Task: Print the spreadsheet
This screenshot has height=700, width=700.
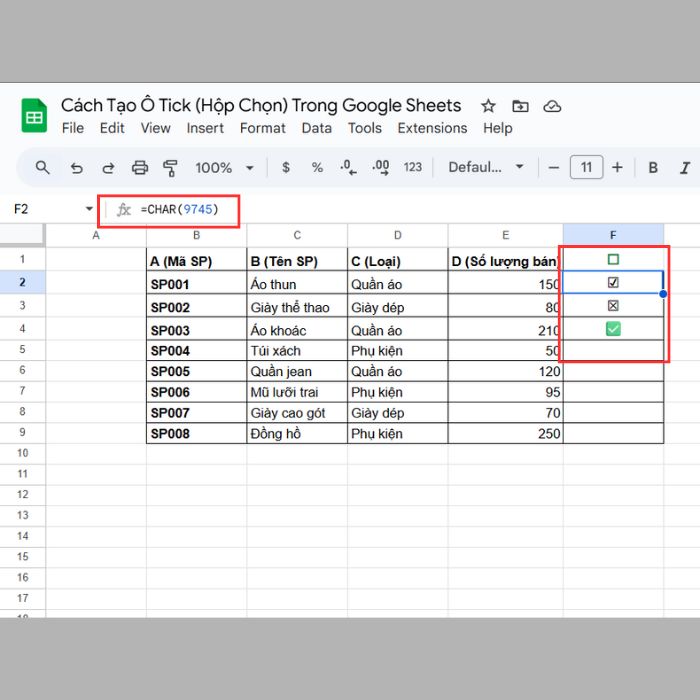Action: 140,168
